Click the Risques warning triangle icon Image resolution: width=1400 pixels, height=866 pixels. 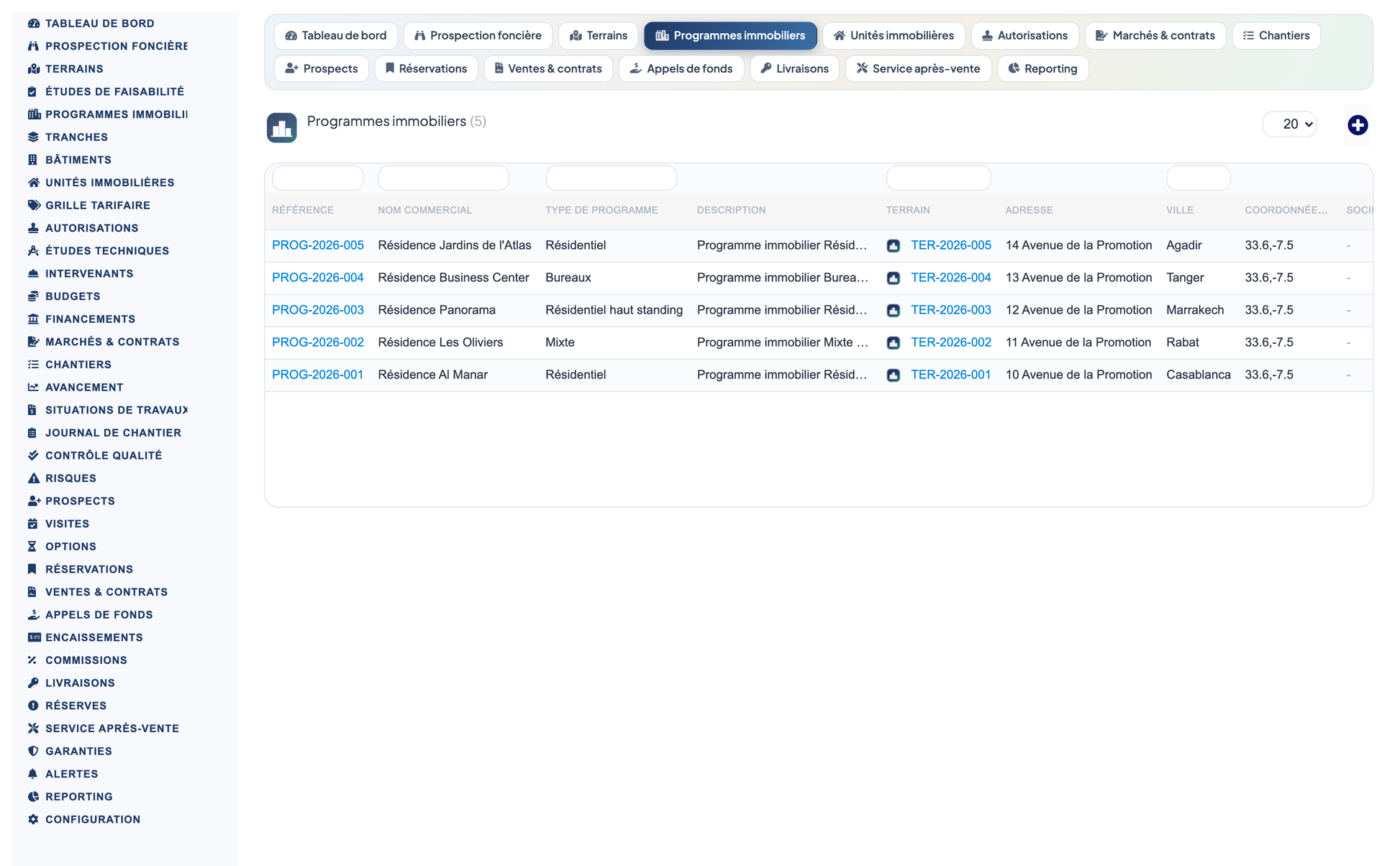(33, 478)
